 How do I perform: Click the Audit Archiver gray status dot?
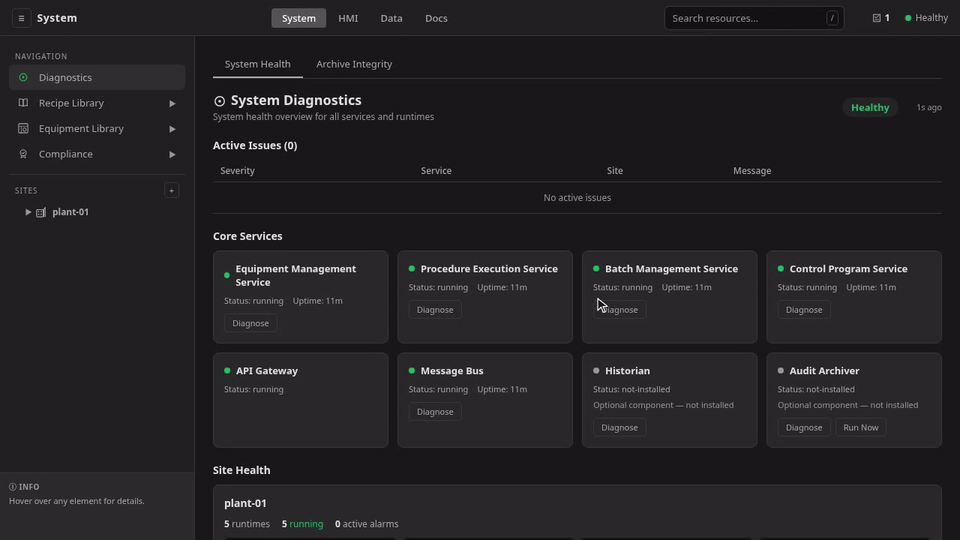(x=781, y=370)
